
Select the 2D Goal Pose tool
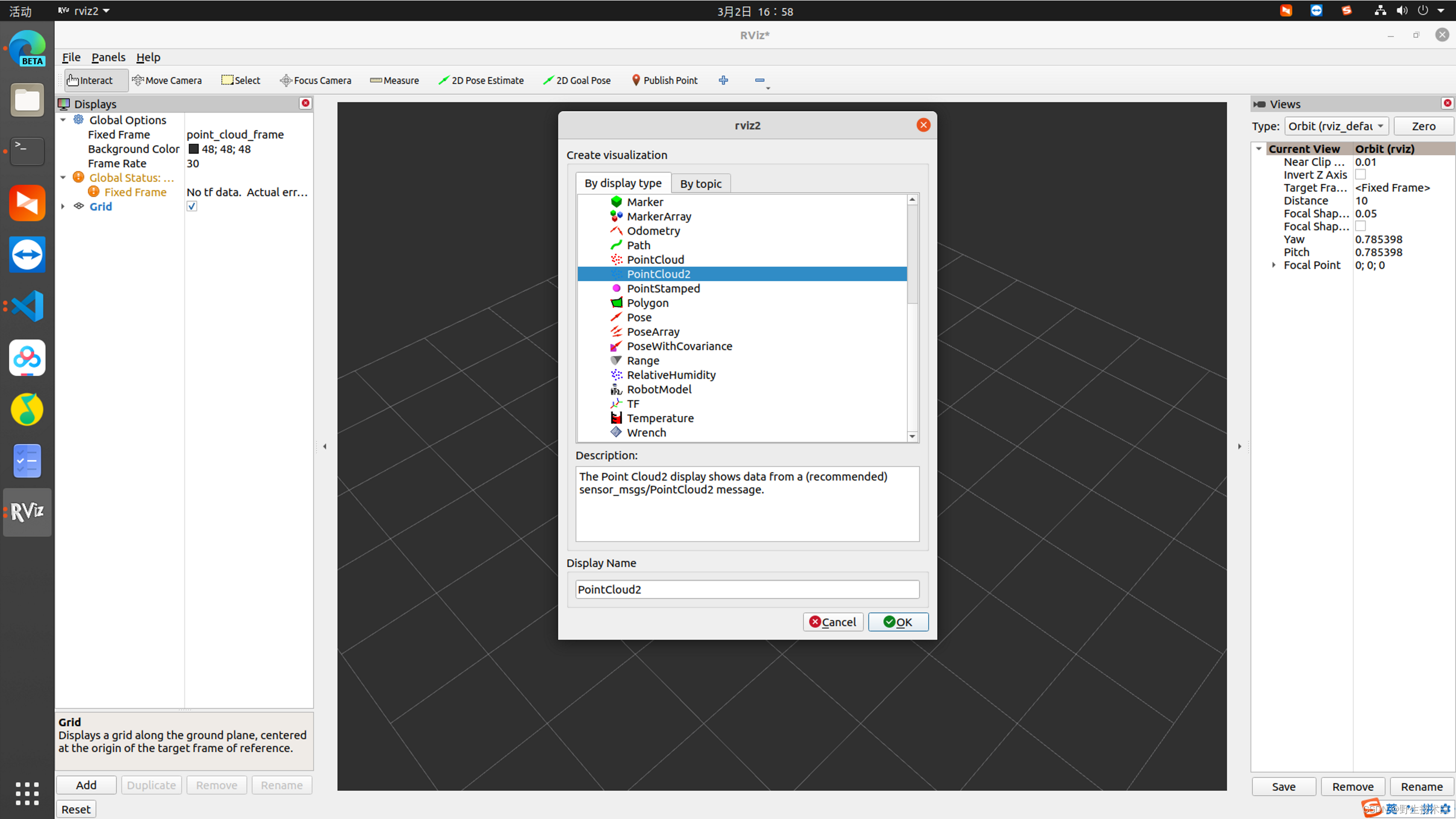[578, 80]
